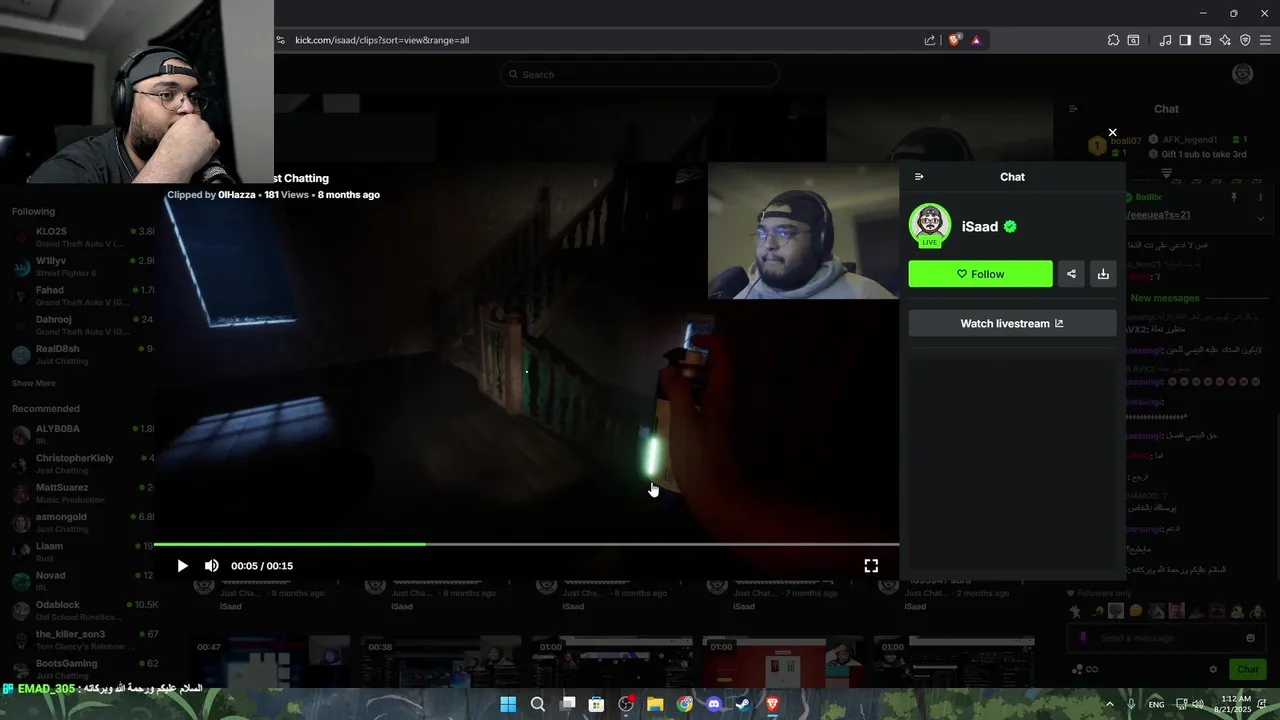Screen dimensions: 1280x720
Task: Open clipper 0lHazza's profile link
Action: coord(237,195)
